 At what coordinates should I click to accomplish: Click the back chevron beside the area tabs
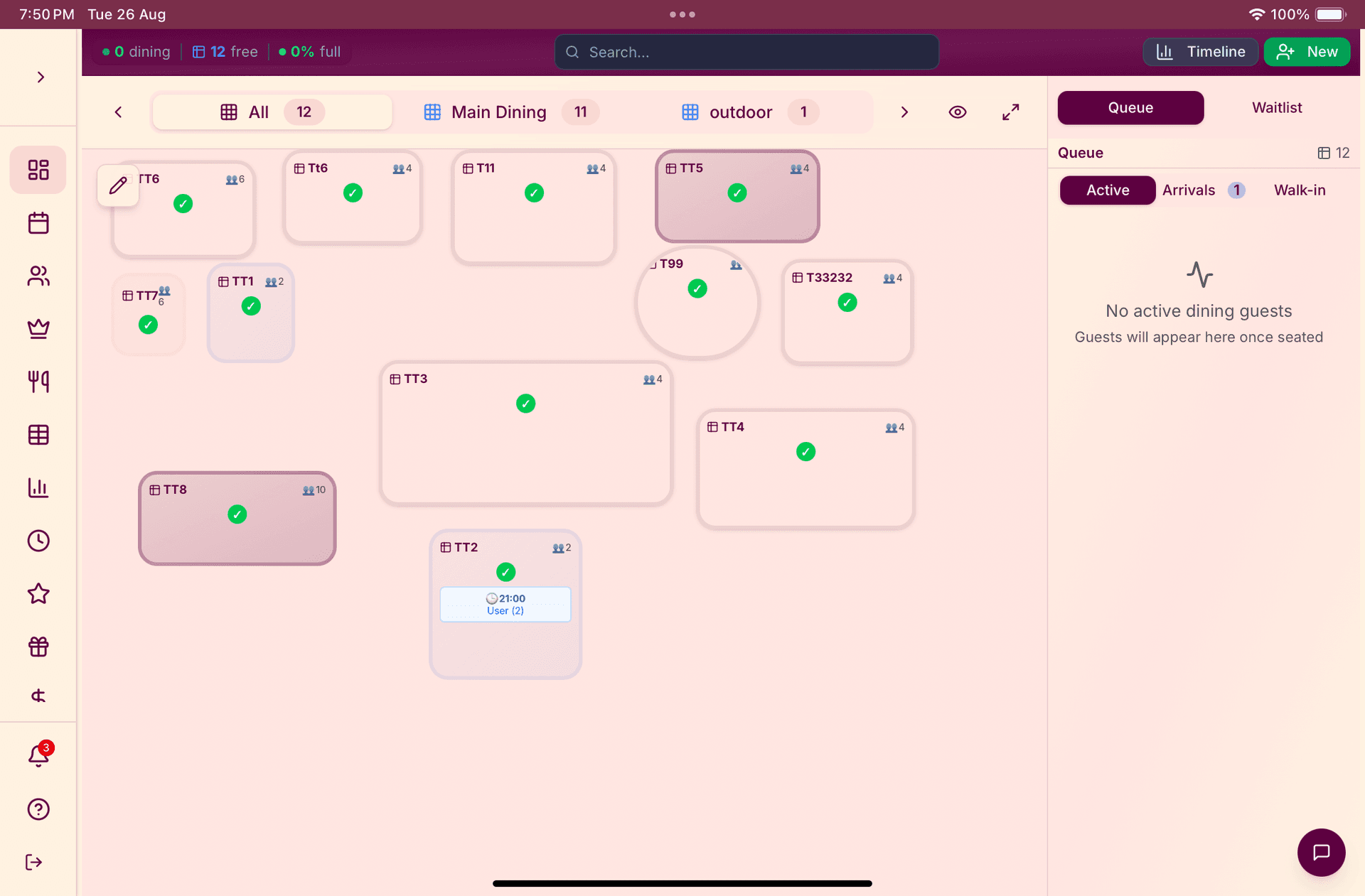pos(118,112)
